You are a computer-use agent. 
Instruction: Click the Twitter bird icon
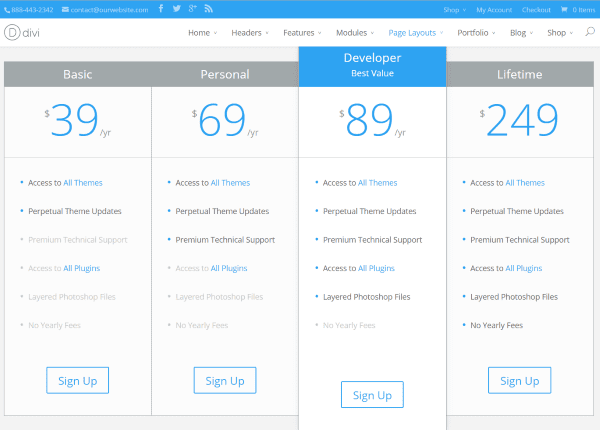tap(176, 8)
